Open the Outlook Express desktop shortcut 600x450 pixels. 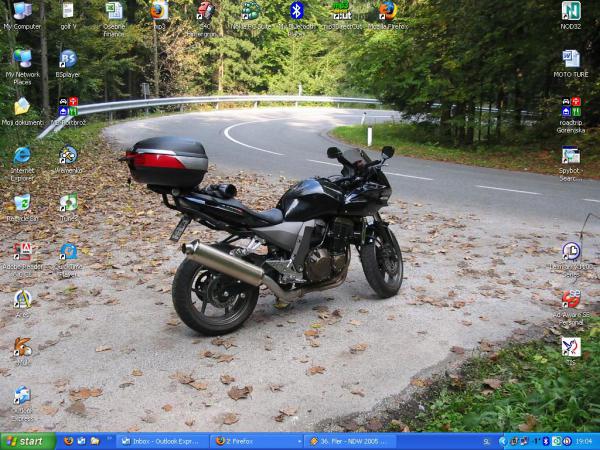click(x=22, y=396)
